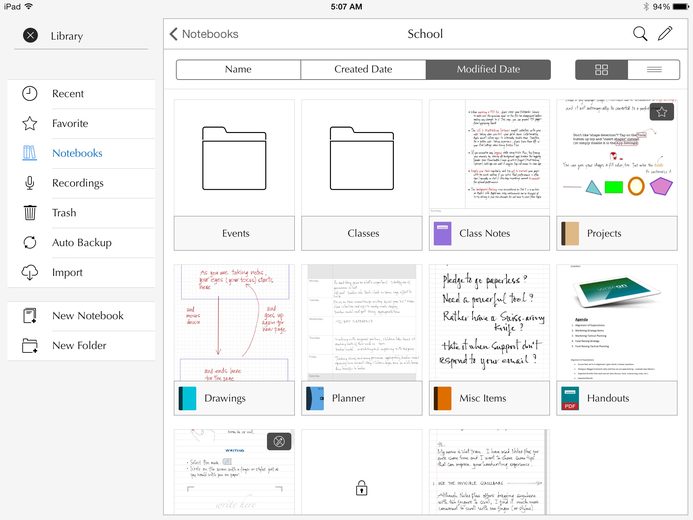Tap the orange Misc Items cover icon
693x520 pixels.
tap(442, 398)
